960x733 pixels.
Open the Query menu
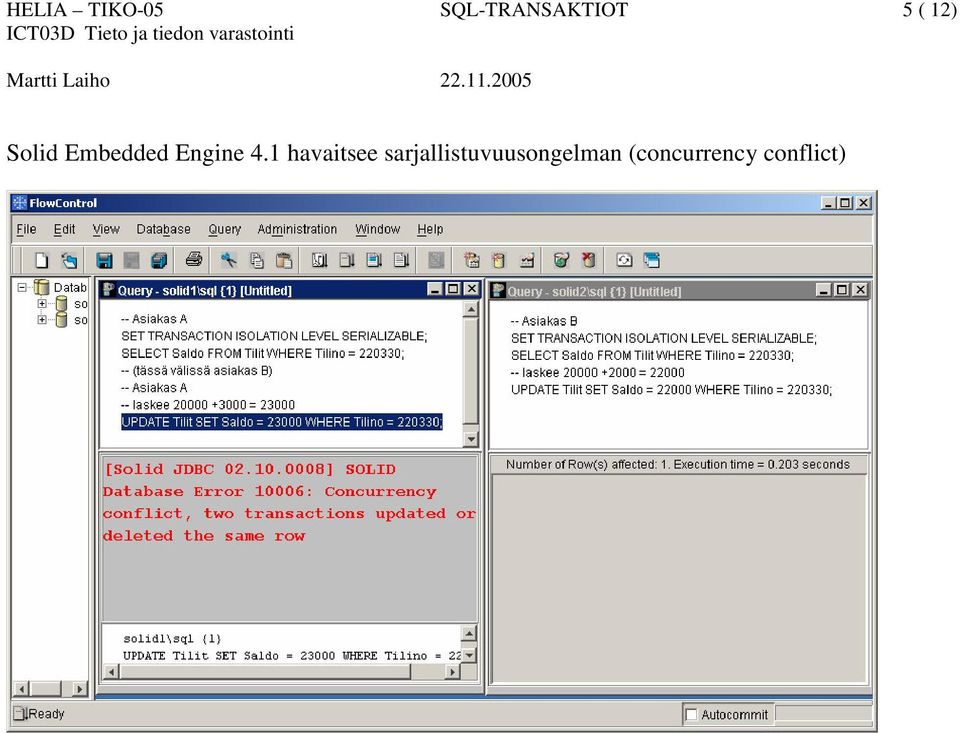tap(225, 229)
